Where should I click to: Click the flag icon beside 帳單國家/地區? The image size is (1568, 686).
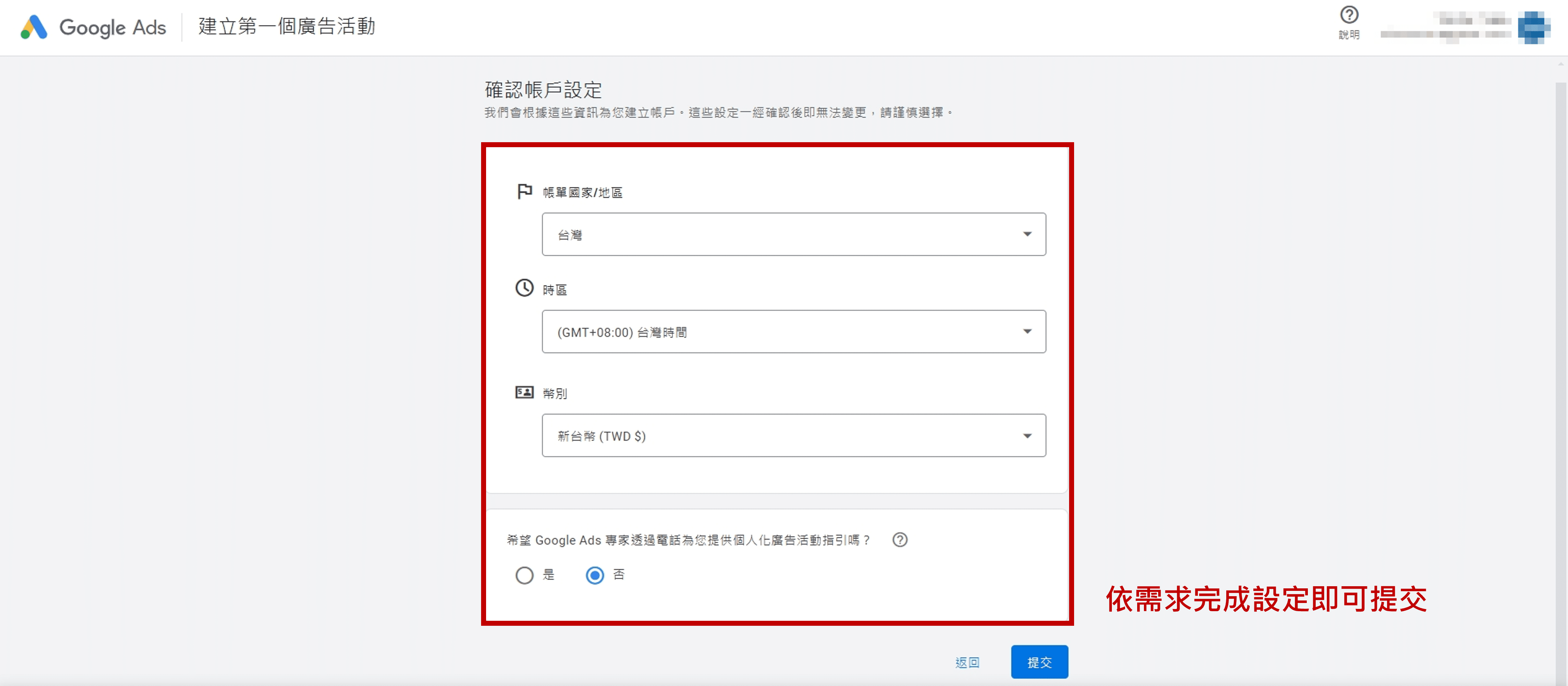pos(524,192)
